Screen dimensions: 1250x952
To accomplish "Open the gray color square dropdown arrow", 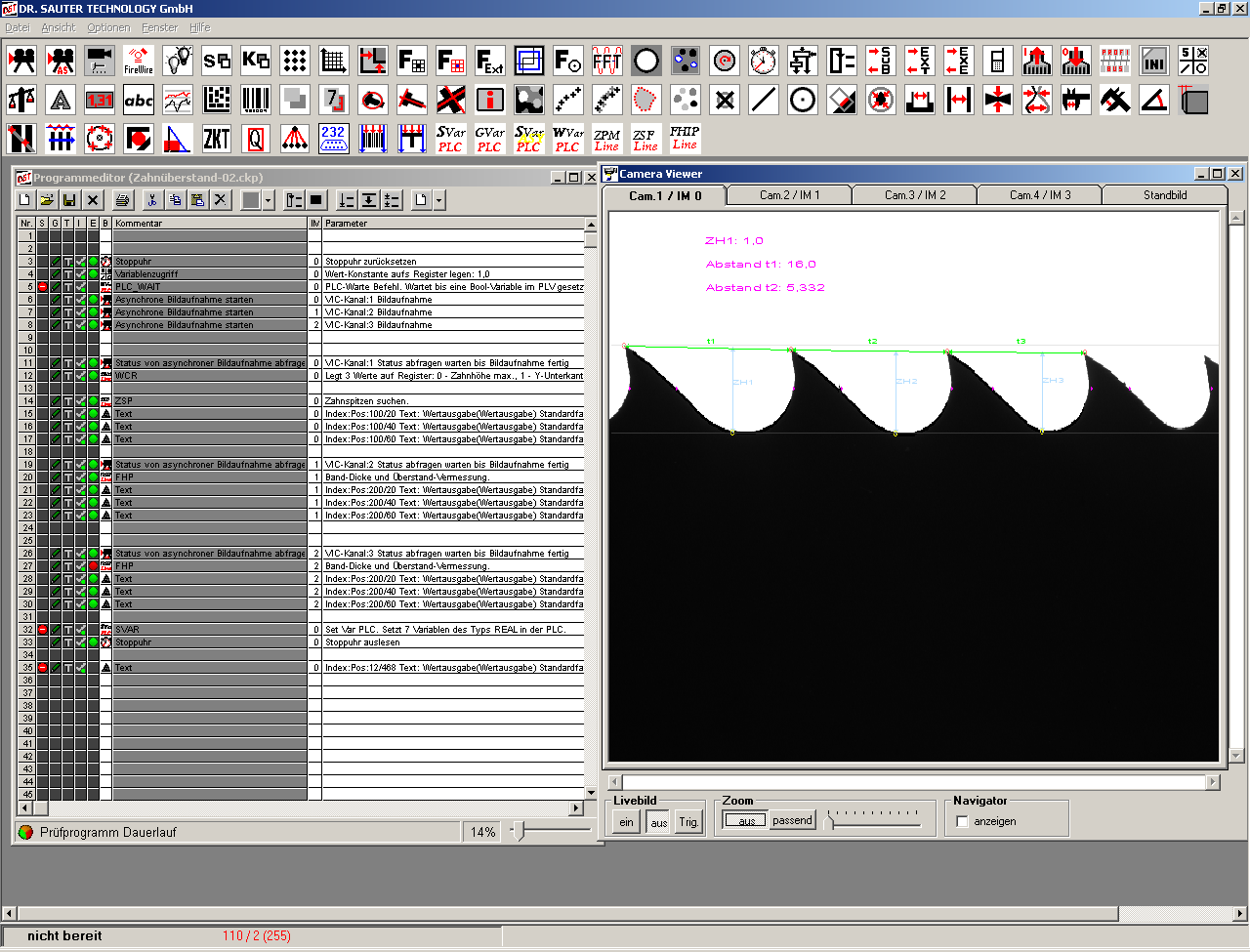I will [x=269, y=200].
